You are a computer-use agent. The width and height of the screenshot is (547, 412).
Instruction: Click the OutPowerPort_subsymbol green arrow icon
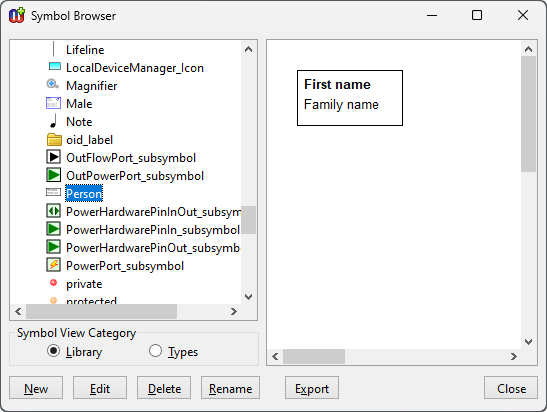pyautogui.click(x=53, y=175)
